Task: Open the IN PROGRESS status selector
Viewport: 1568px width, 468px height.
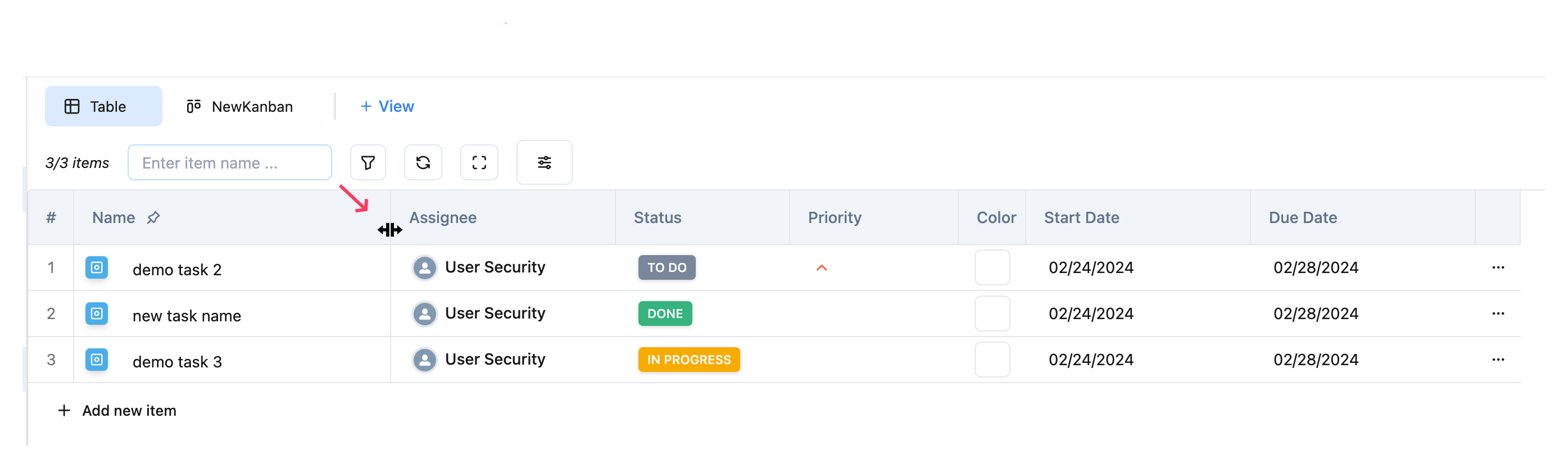Action: pyautogui.click(x=688, y=360)
